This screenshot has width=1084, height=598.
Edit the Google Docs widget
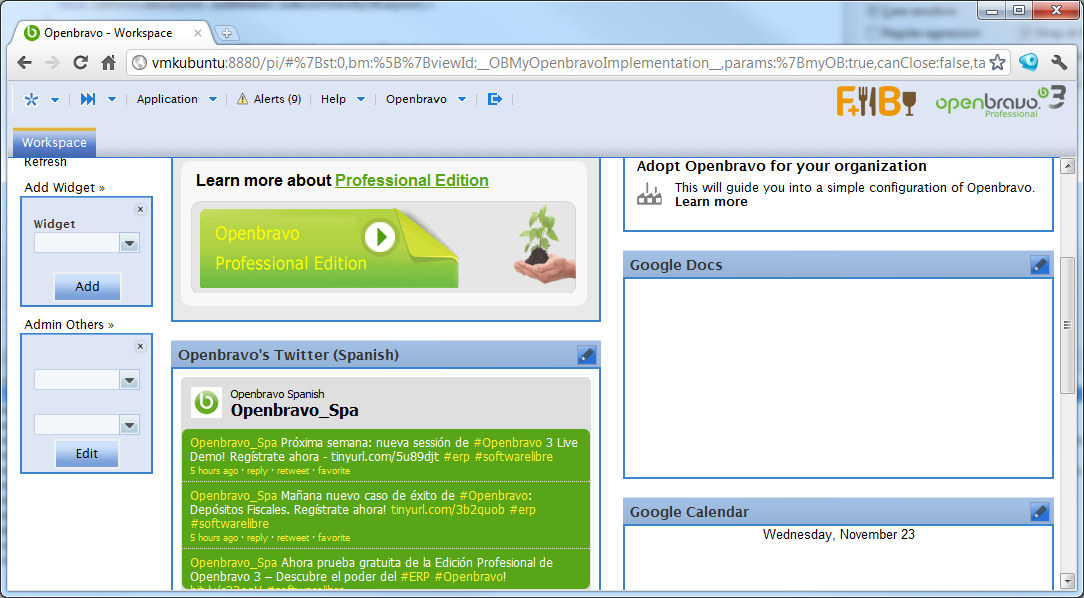(1040, 265)
